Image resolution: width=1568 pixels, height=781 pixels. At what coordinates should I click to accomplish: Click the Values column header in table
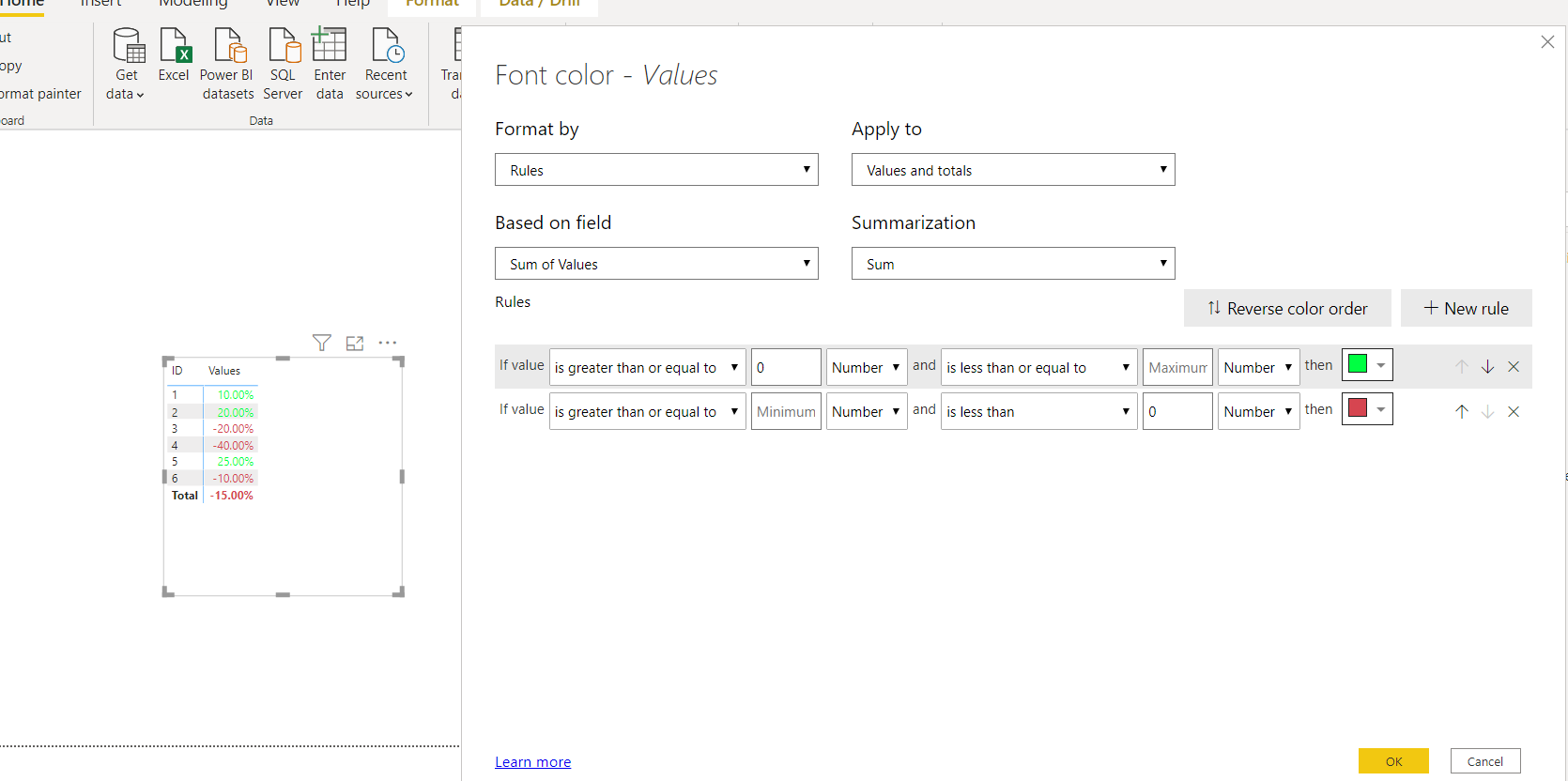224,371
